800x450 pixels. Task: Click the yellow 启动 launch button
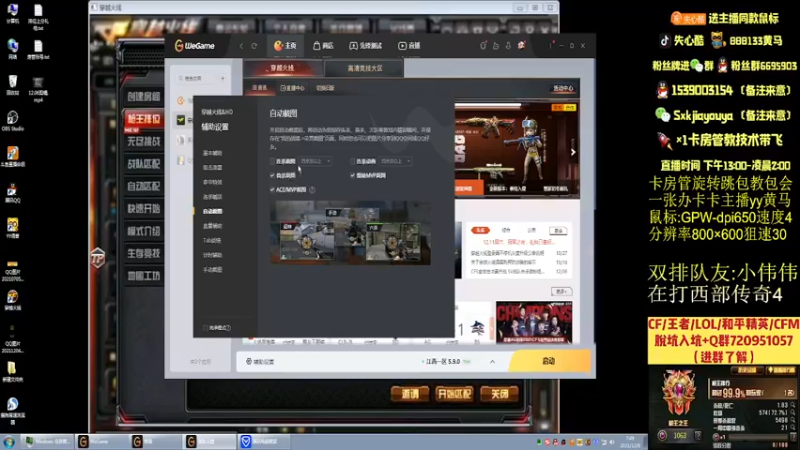click(x=548, y=361)
